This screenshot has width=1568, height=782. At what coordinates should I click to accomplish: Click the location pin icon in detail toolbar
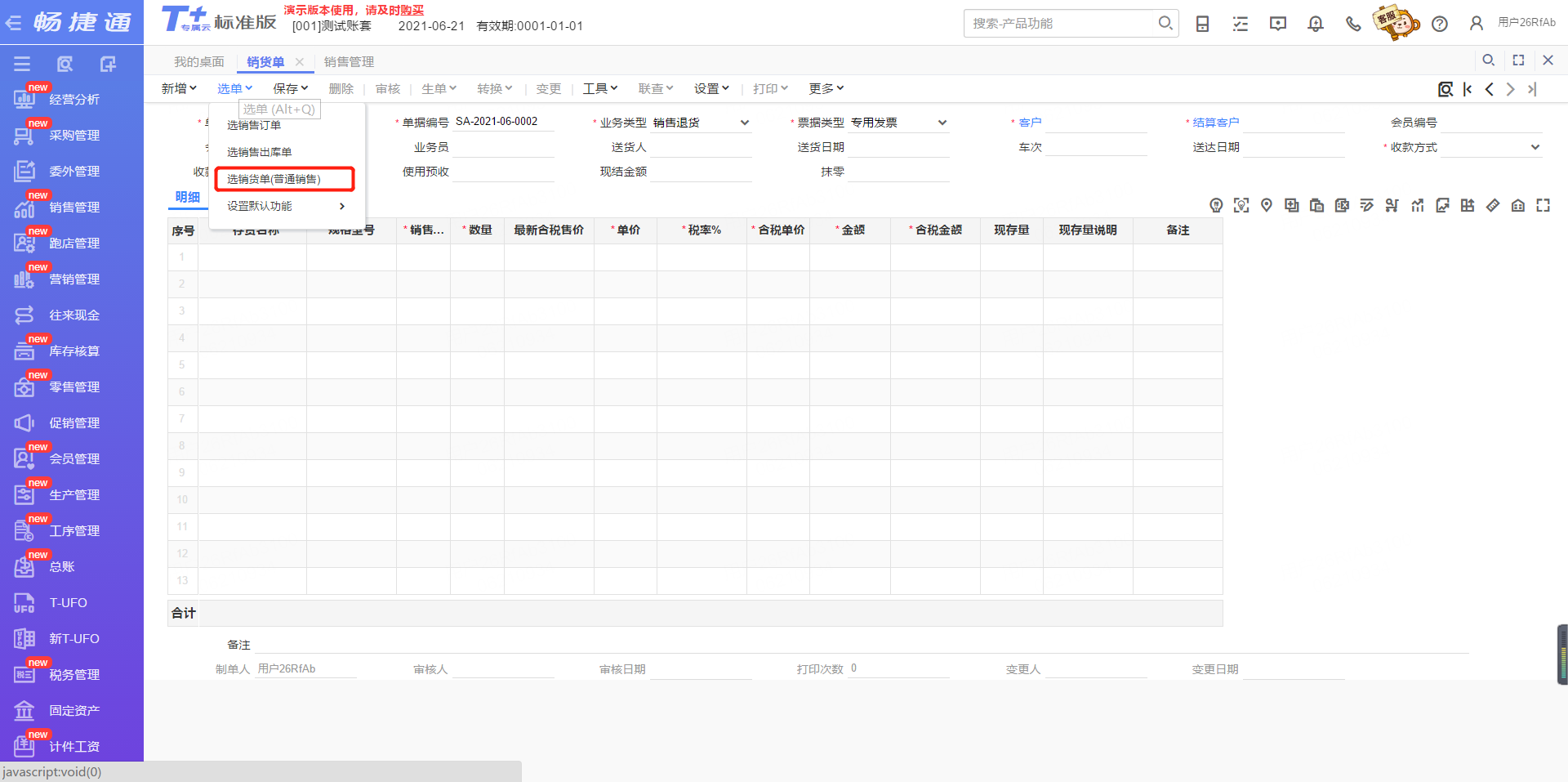tap(1266, 206)
